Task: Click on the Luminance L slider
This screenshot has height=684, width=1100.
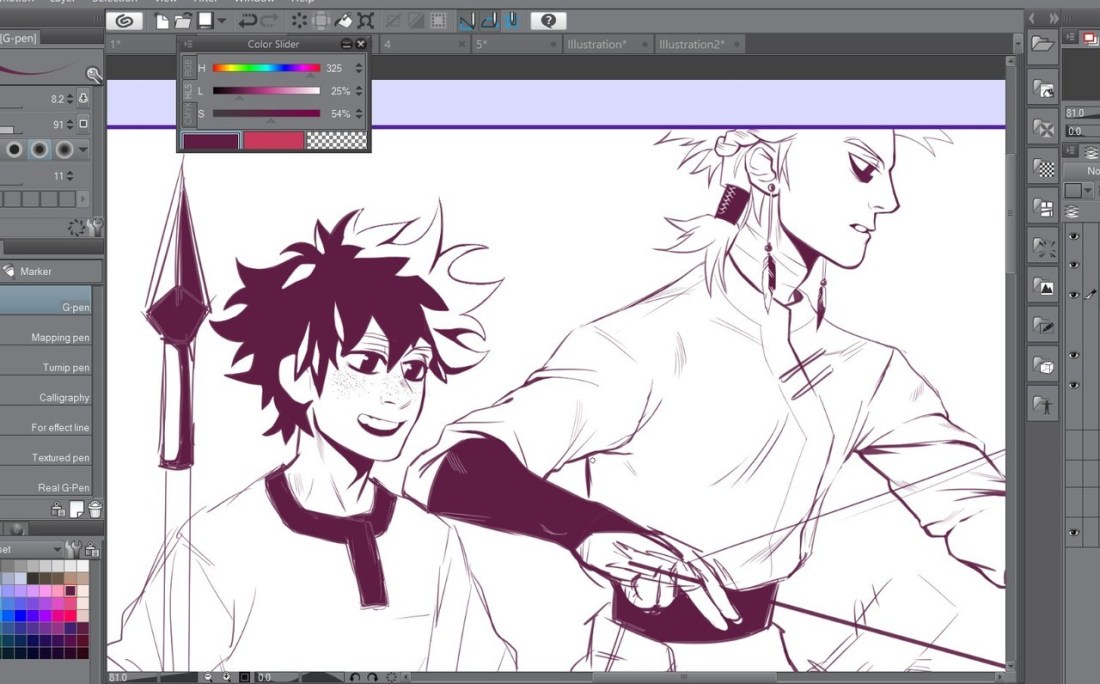Action: pos(266,90)
